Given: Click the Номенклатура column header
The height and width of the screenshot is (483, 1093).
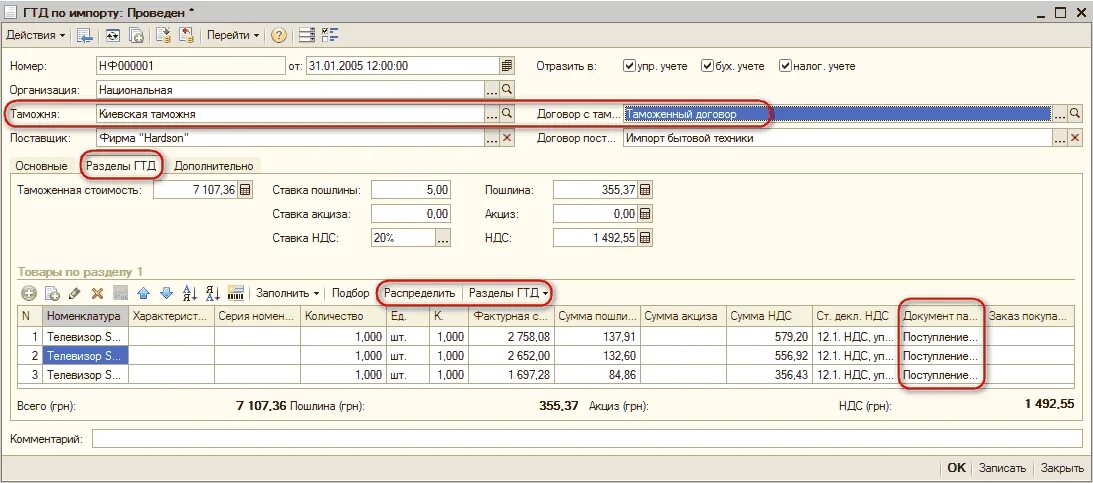Looking at the screenshot, I should pos(86,316).
